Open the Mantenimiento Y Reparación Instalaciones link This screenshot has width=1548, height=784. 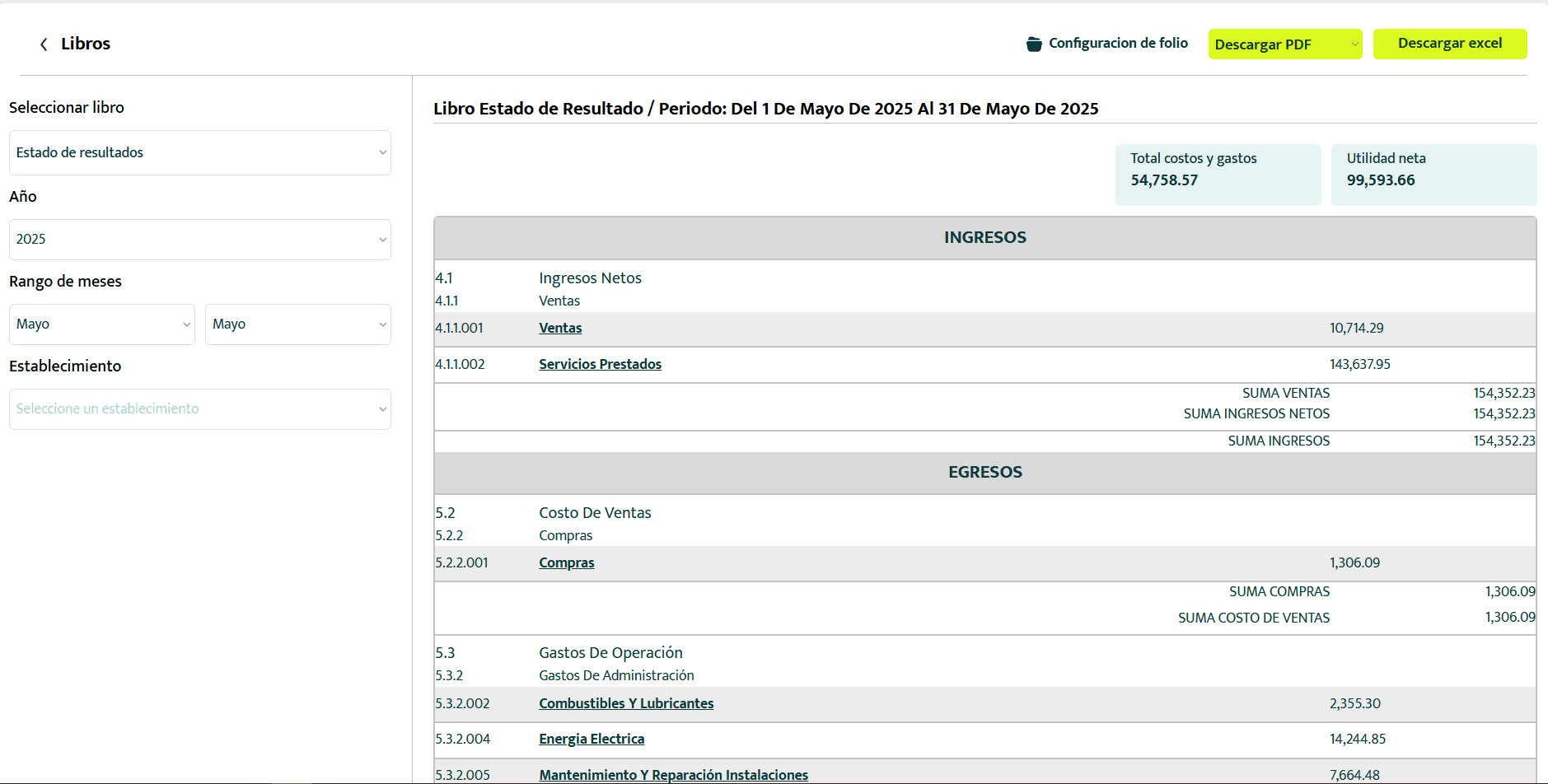coord(673,774)
